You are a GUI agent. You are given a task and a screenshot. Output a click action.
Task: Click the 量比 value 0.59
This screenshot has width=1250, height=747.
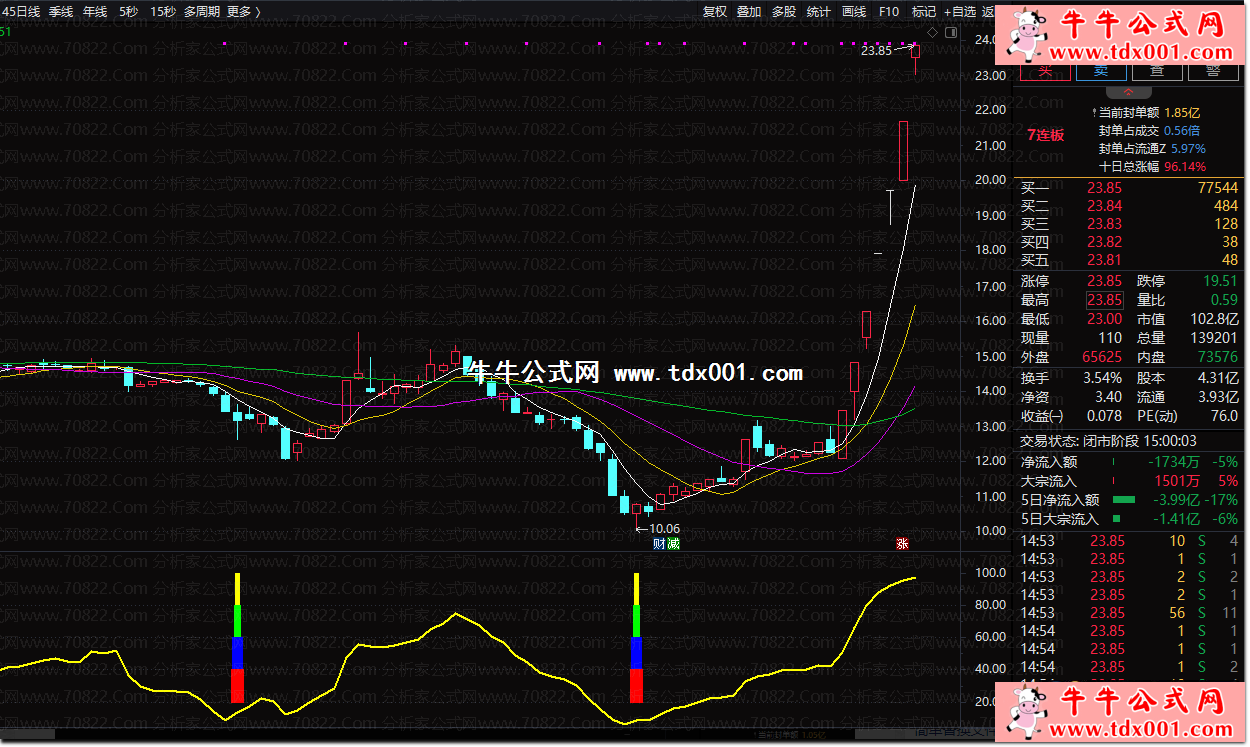[x=1225, y=300]
